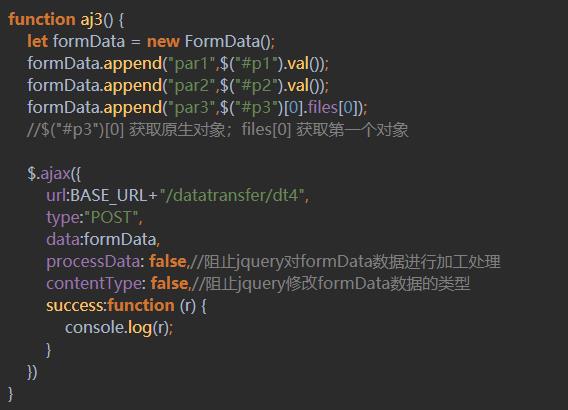Click 'false' value after processData
The width and height of the screenshot is (568, 410).
click(168, 261)
